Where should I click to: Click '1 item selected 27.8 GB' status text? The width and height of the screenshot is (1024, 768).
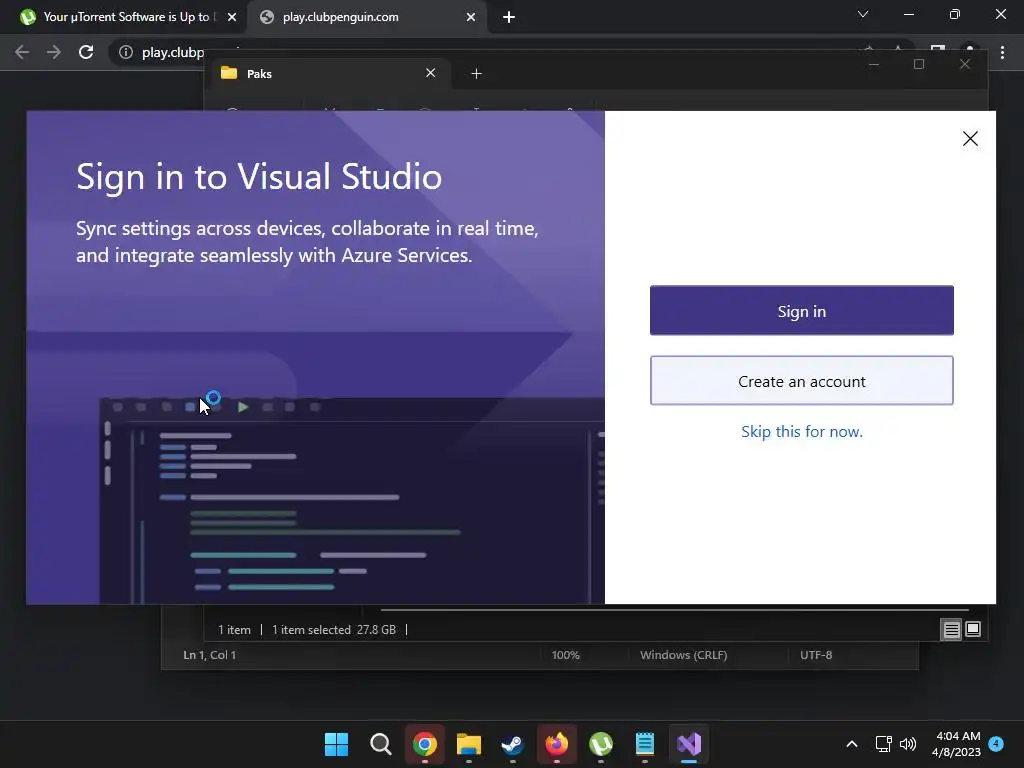[x=334, y=630]
